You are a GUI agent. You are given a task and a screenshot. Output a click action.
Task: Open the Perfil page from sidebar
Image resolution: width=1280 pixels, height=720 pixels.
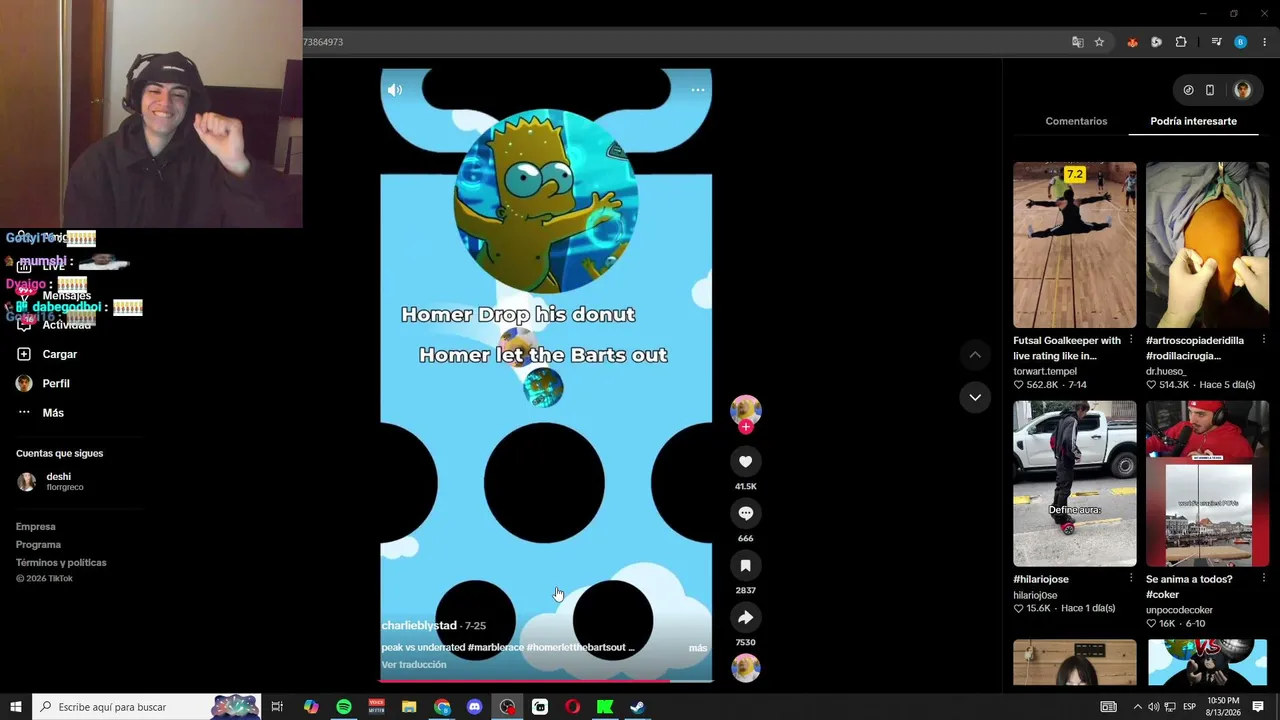coord(43,383)
